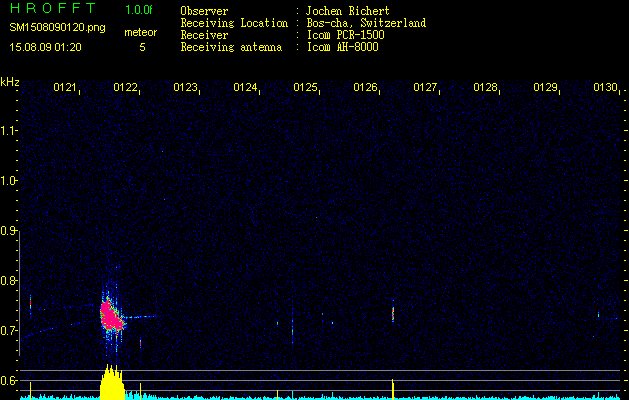Viewport: 629px width, 400px height.
Task: Click the yellow signal strength peak
Action: click(x=112, y=382)
